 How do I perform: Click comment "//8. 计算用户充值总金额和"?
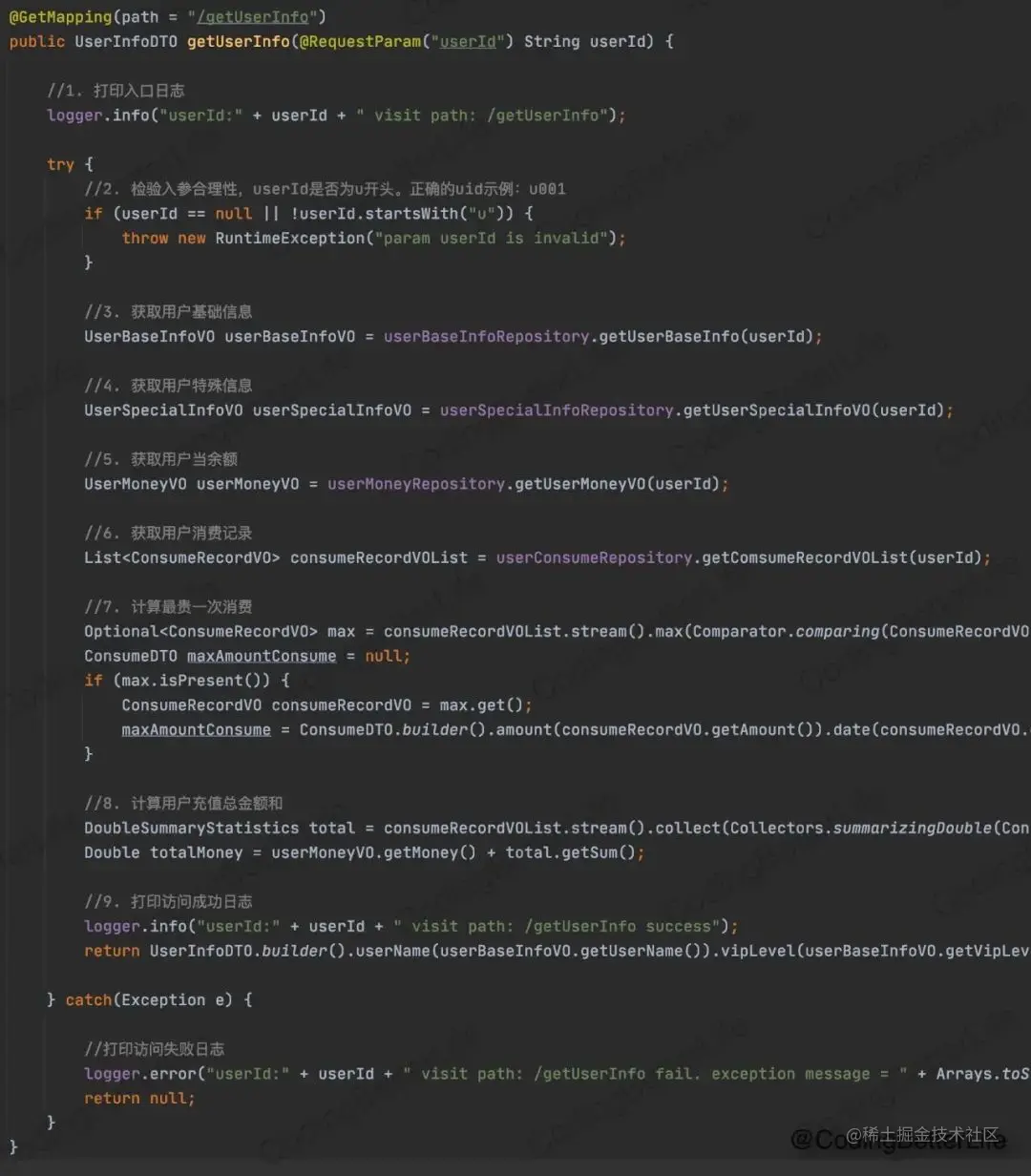[182, 804]
